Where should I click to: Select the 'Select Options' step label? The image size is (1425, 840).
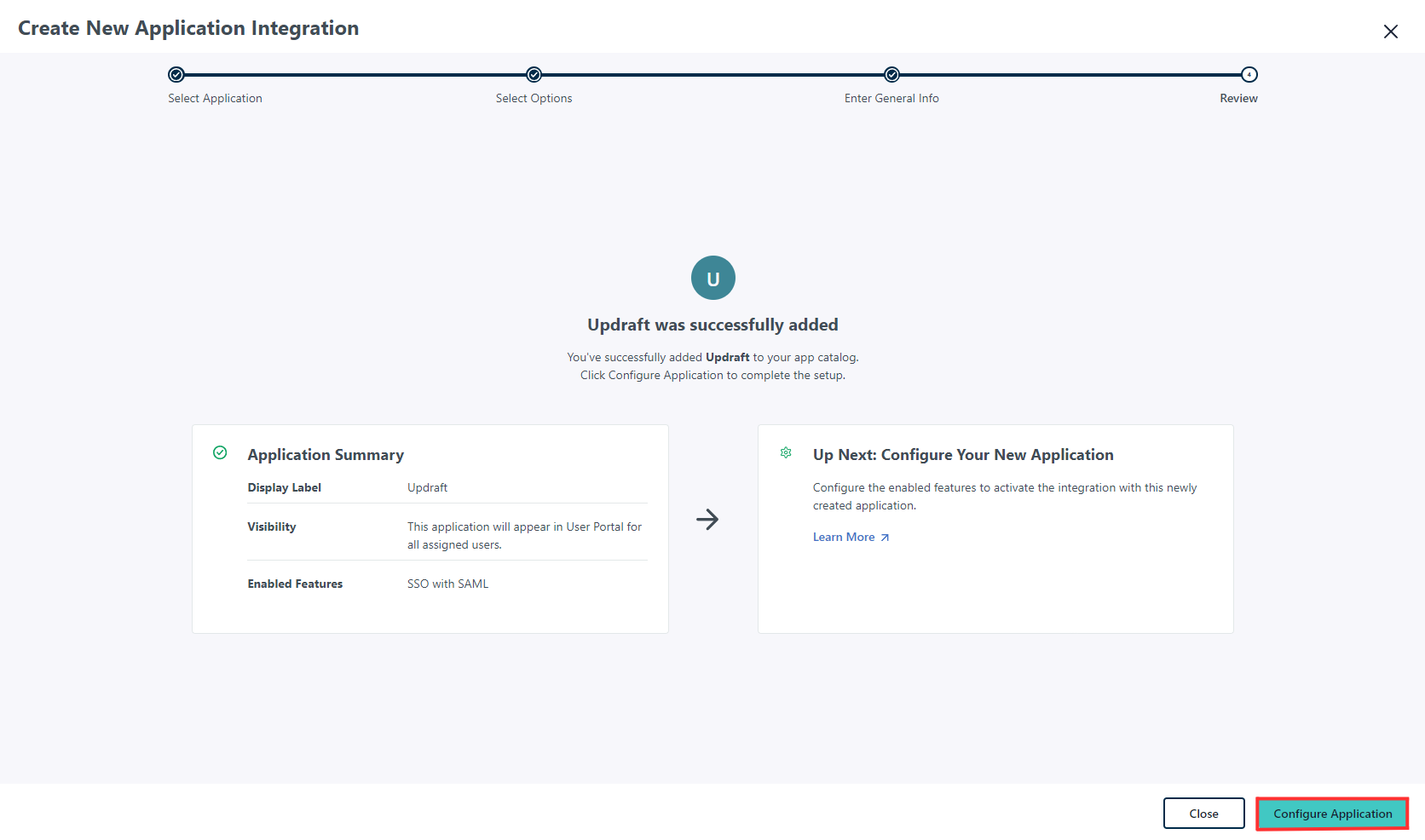(x=534, y=99)
